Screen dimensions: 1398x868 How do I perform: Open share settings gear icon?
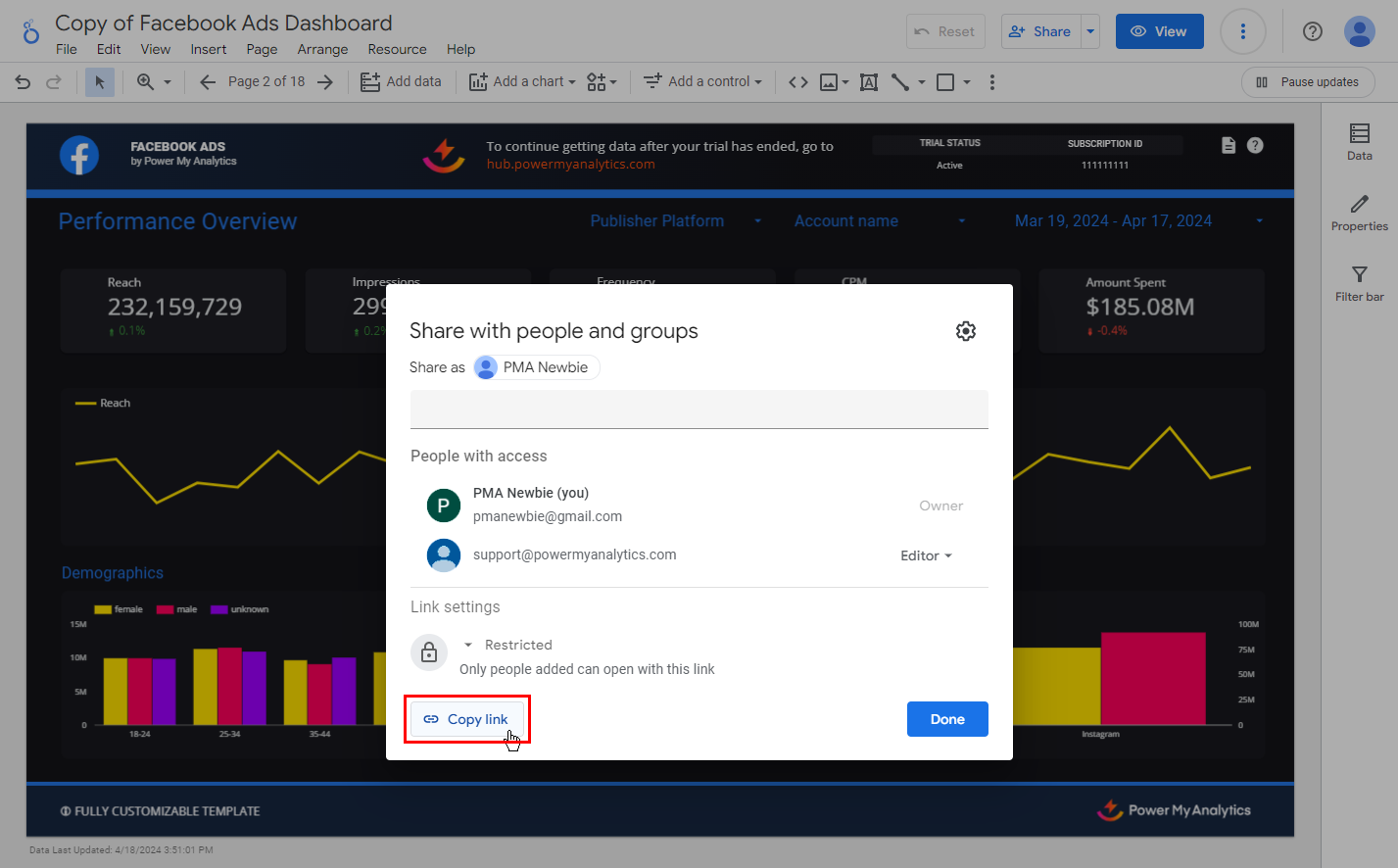(965, 331)
